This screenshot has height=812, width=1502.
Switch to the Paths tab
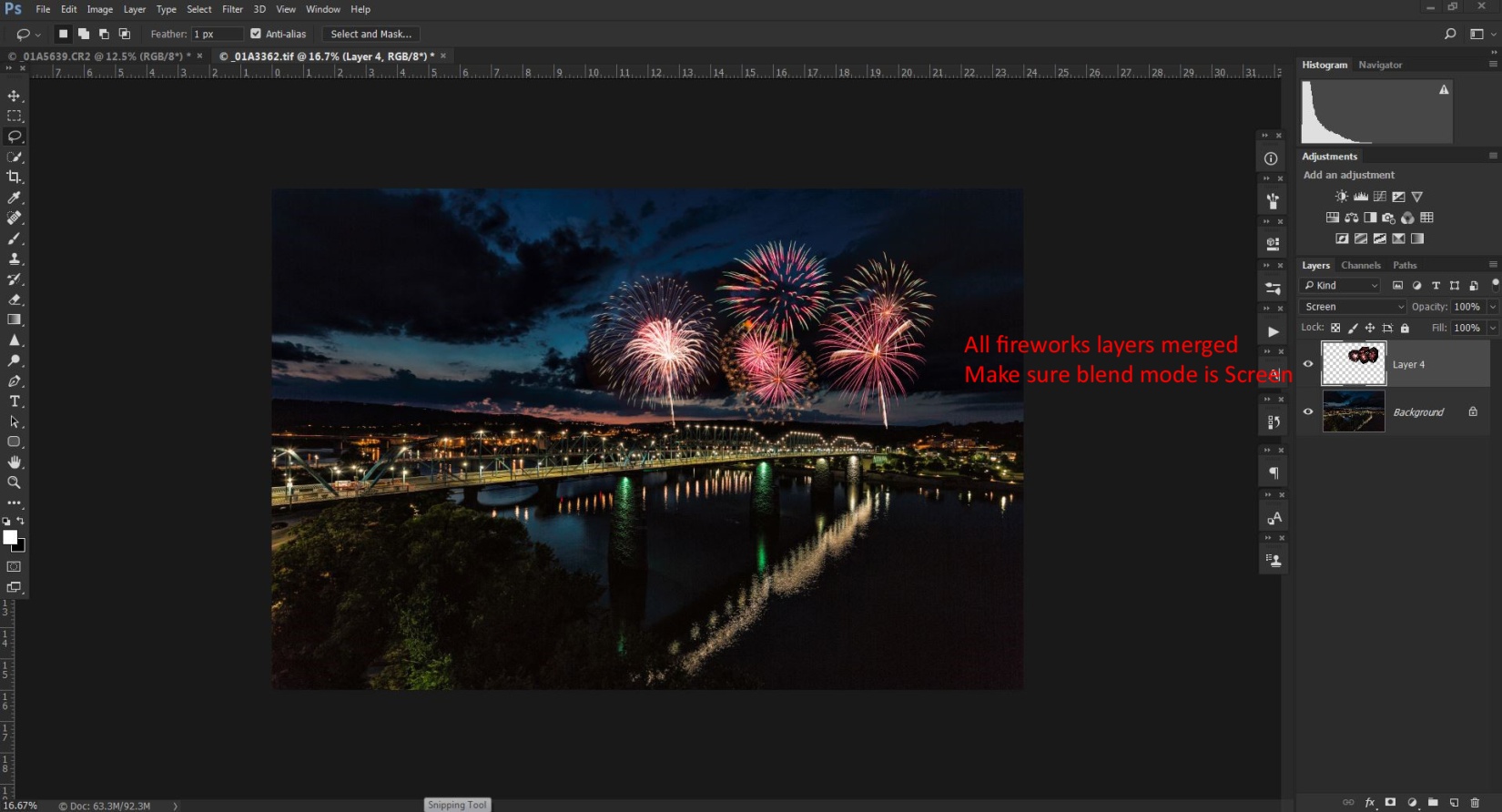(1405, 265)
